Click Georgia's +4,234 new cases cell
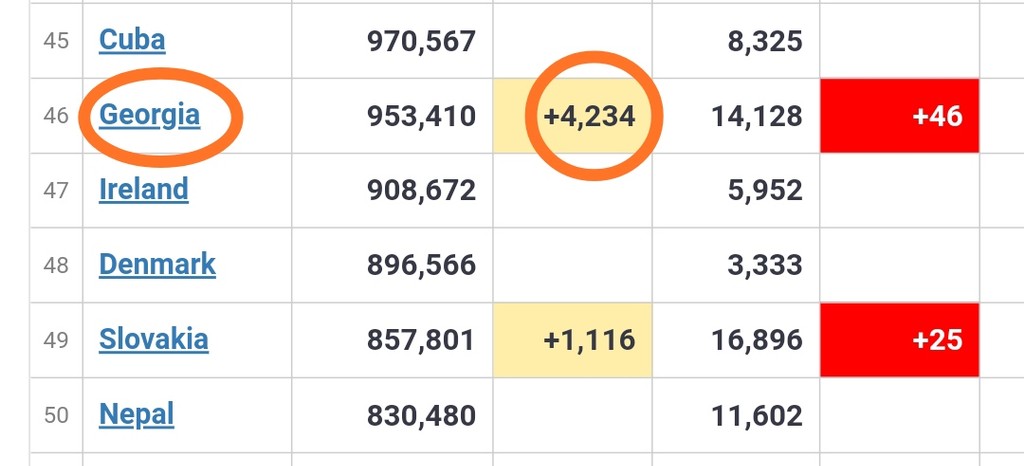The image size is (1024, 466). tap(589, 116)
